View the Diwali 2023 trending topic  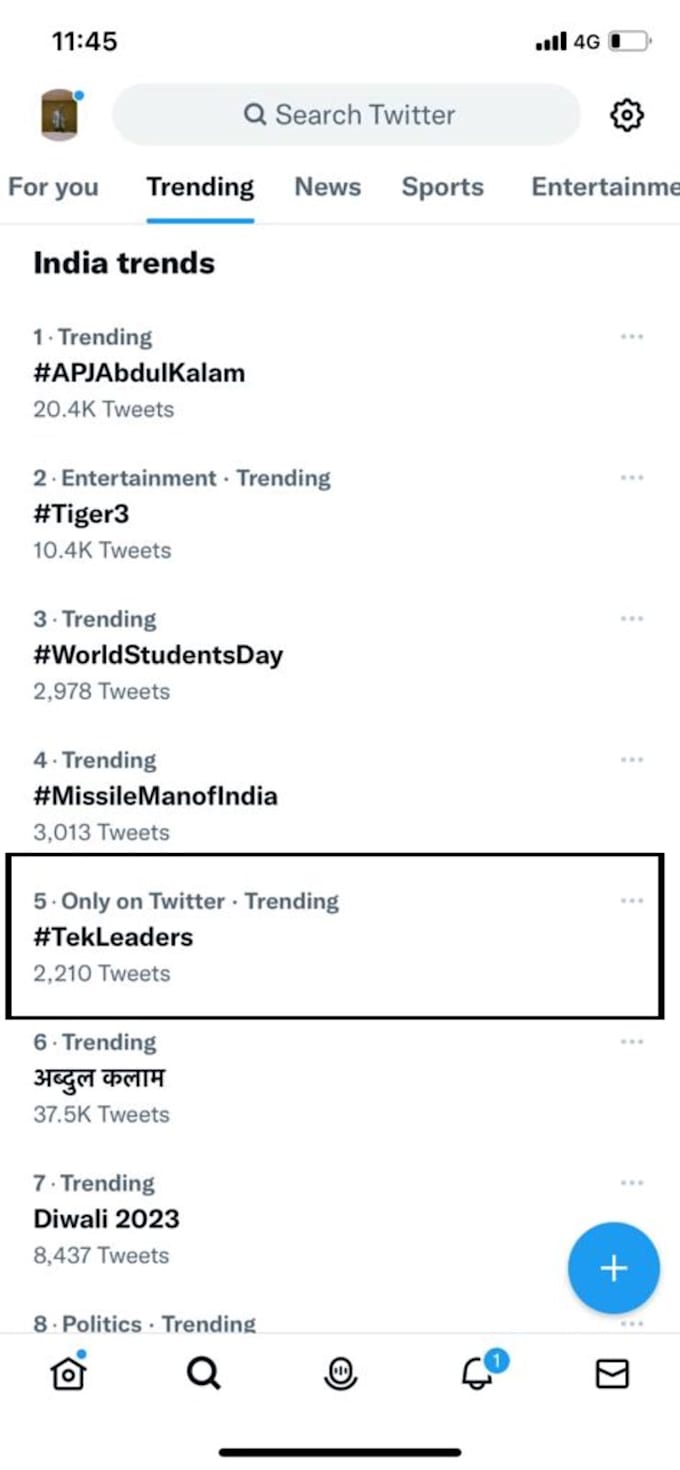point(106,1219)
